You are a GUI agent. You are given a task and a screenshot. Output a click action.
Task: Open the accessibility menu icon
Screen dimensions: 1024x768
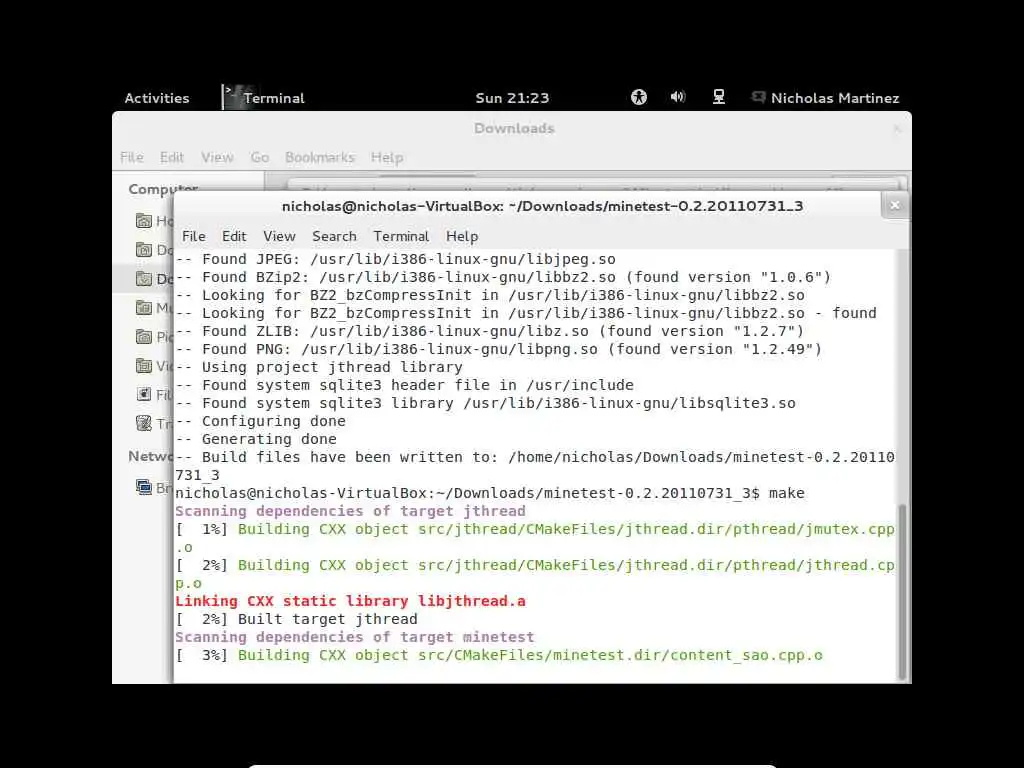pos(639,97)
